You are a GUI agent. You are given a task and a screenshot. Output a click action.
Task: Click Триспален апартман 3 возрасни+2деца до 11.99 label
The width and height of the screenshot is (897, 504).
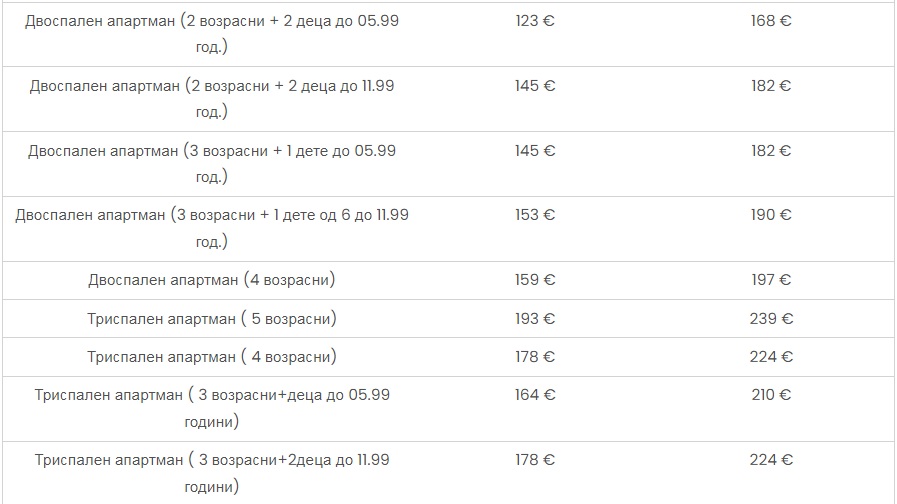pos(212,473)
